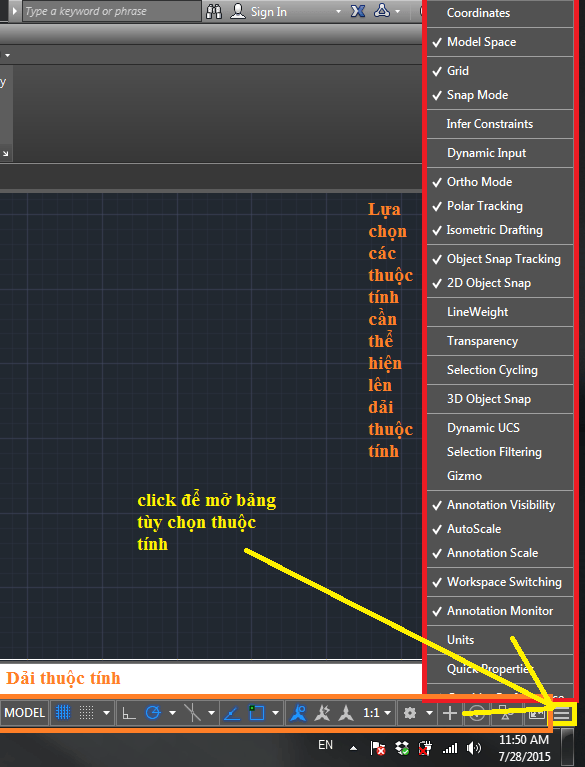Enable Selection Cycling in the menu
The image size is (585, 767).
(500, 370)
